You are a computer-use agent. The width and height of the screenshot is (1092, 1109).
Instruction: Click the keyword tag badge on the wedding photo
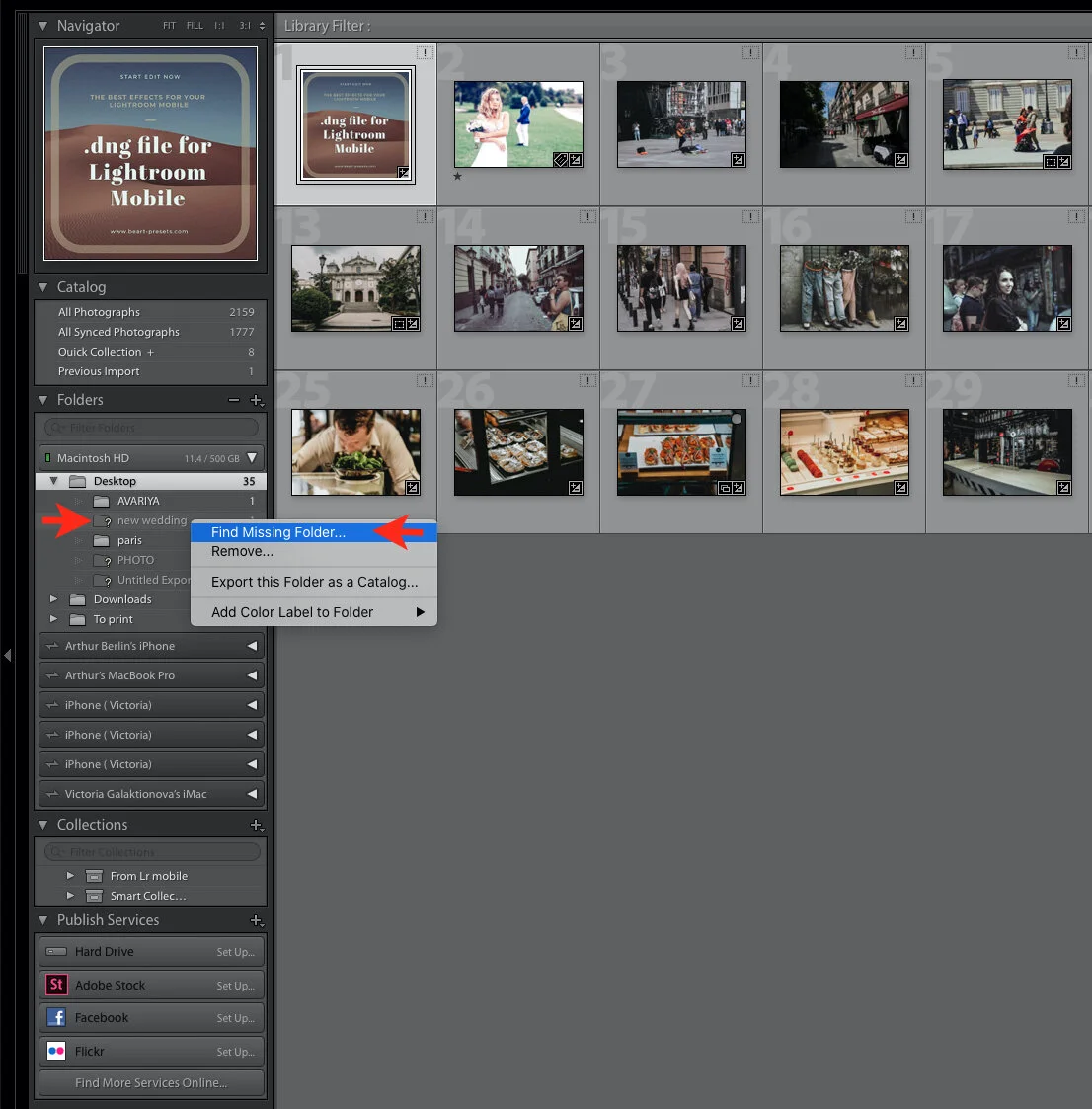click(x=559, y=159)
